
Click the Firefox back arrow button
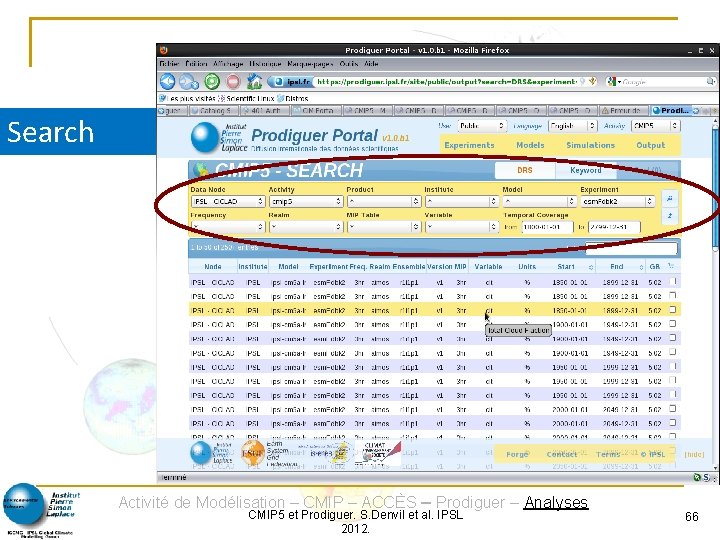[x=168, y=82]
